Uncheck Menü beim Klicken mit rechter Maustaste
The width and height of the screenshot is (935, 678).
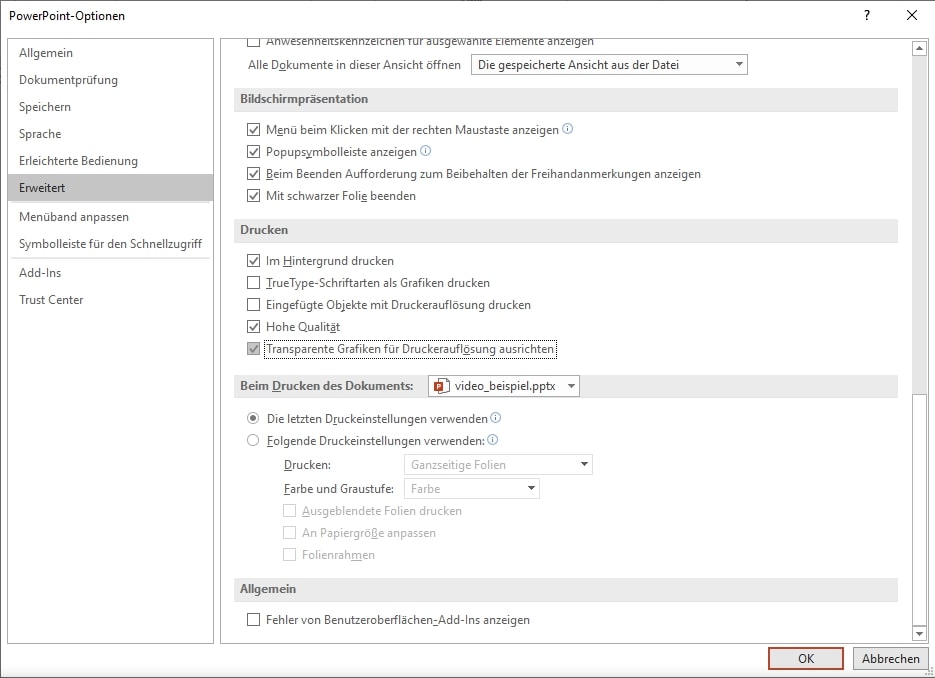[x=253, y=129]
